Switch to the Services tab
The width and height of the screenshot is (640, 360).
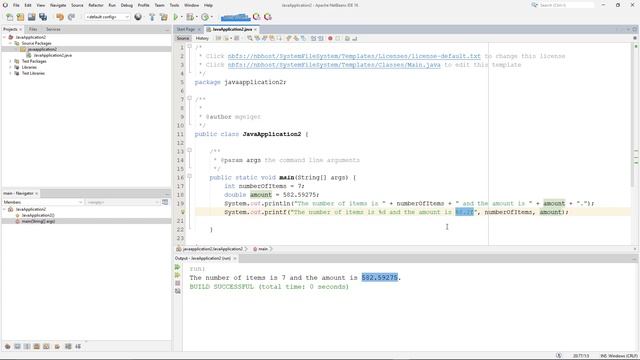click(x=53, y=29)
